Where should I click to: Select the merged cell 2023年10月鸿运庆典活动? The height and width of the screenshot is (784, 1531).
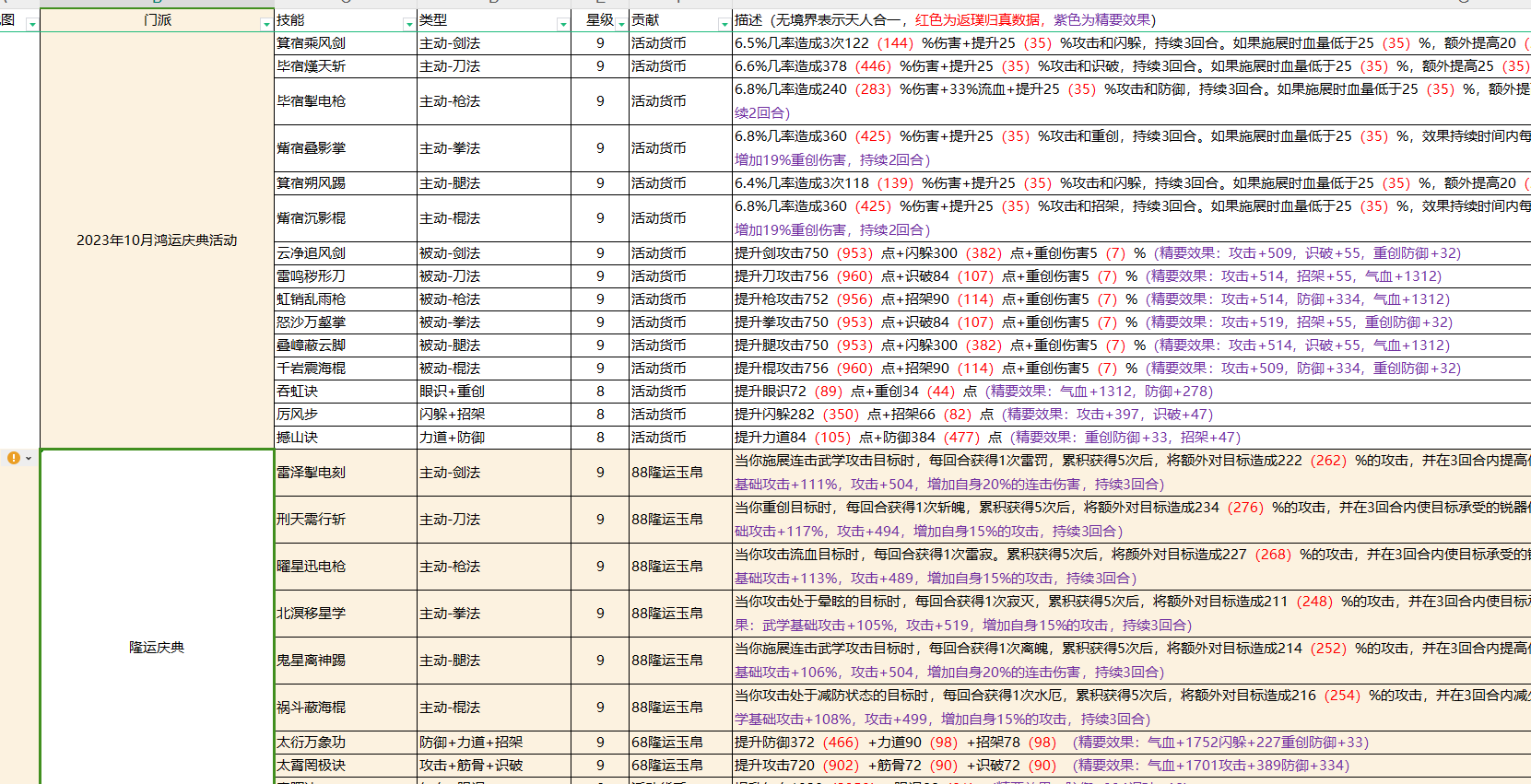coord(157,240)
